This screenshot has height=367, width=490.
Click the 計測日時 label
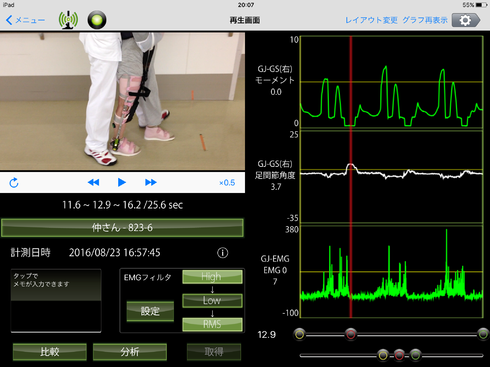pos(30,253)
